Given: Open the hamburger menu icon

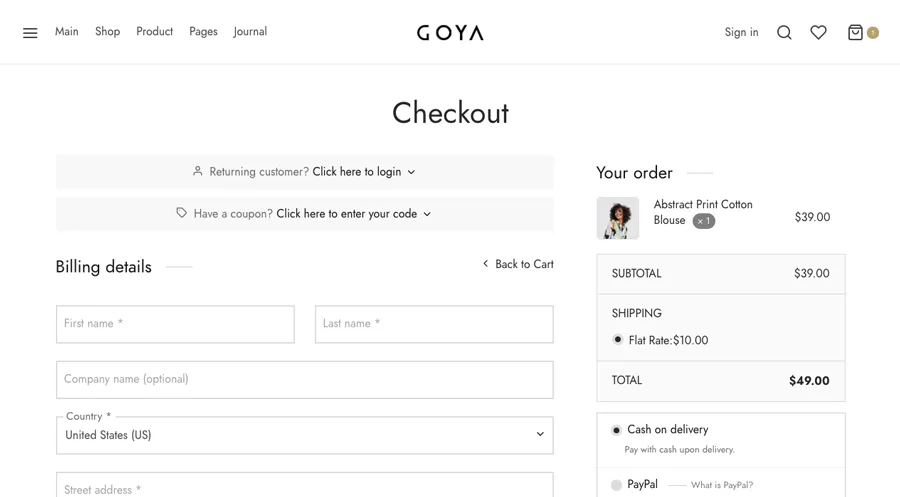Looking at the screenshot, I should [x=30, y=33].
